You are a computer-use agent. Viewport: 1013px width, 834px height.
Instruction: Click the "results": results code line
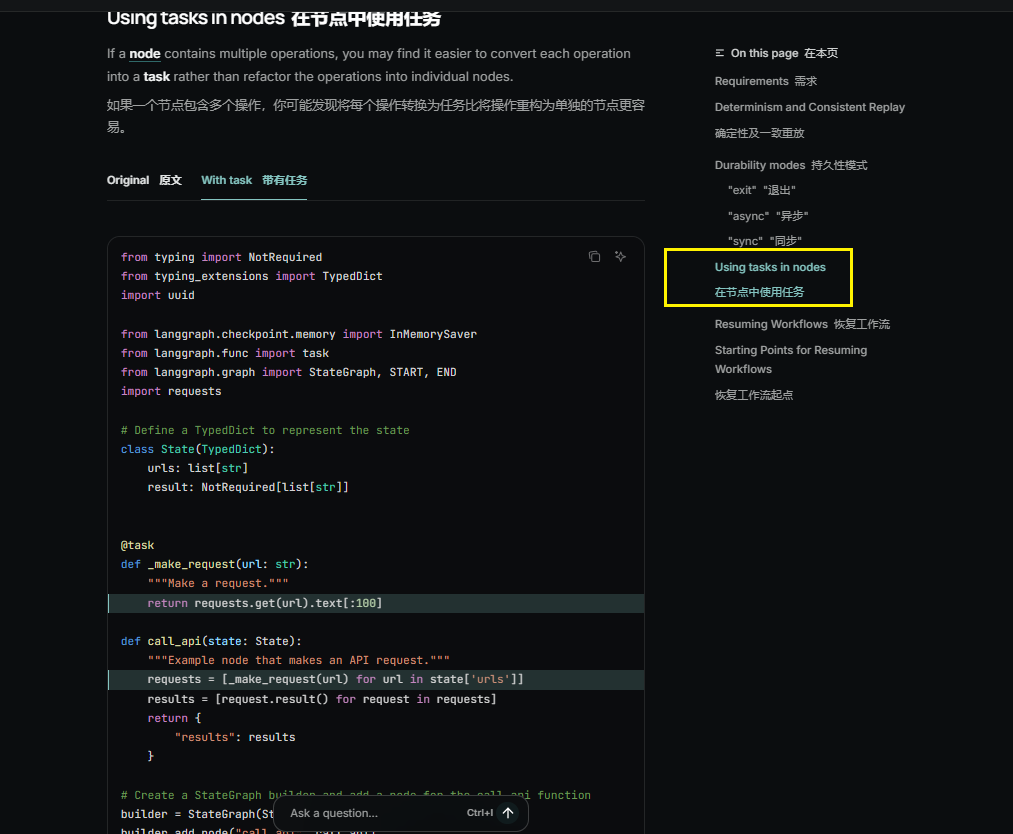235,737
